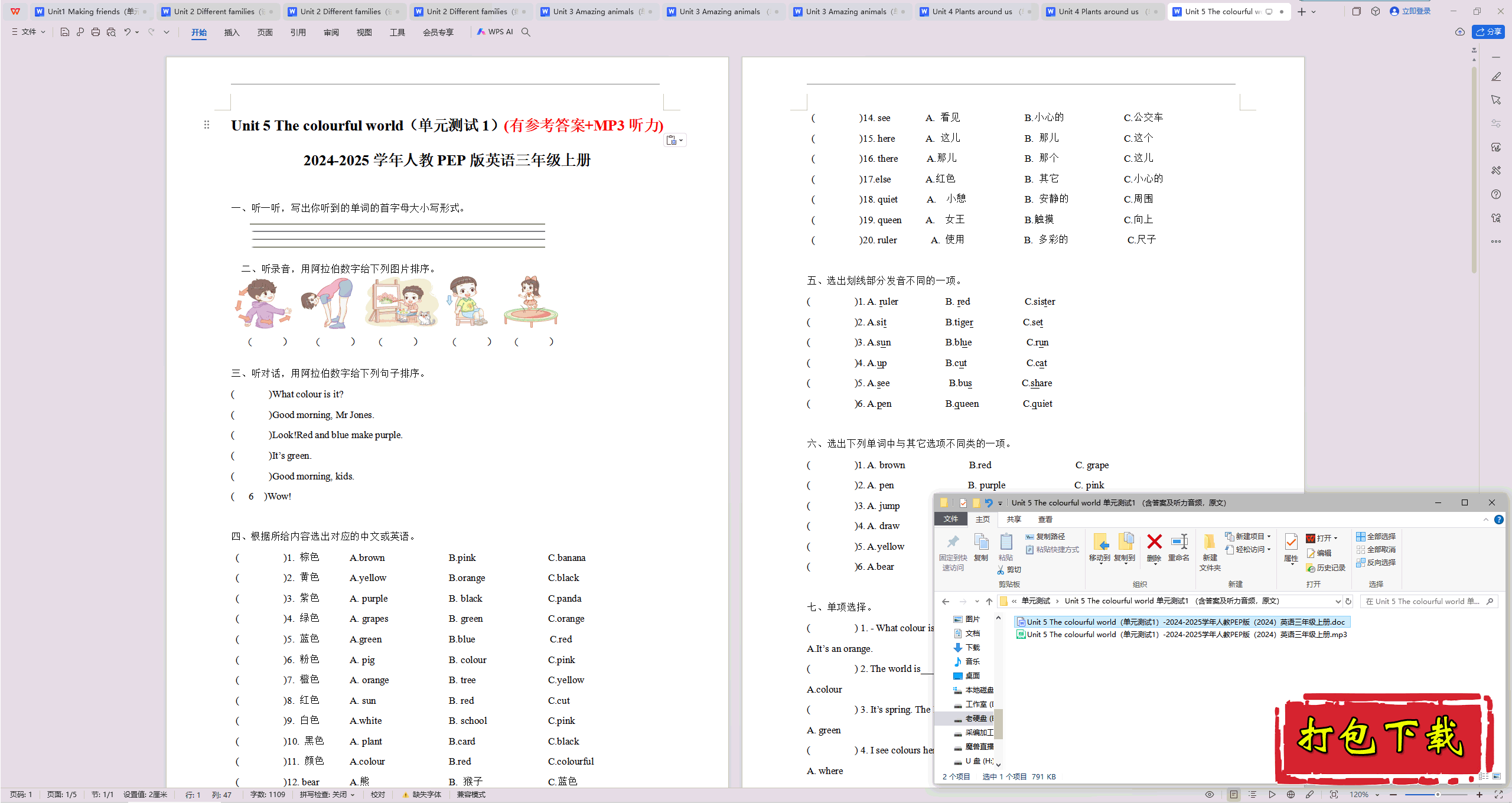Image resolution: width=1512 pixels, height=803 pixels.
Task: Expand the undo history dropdown arrow
Action: pyautogui.click(x=137, y=32)
